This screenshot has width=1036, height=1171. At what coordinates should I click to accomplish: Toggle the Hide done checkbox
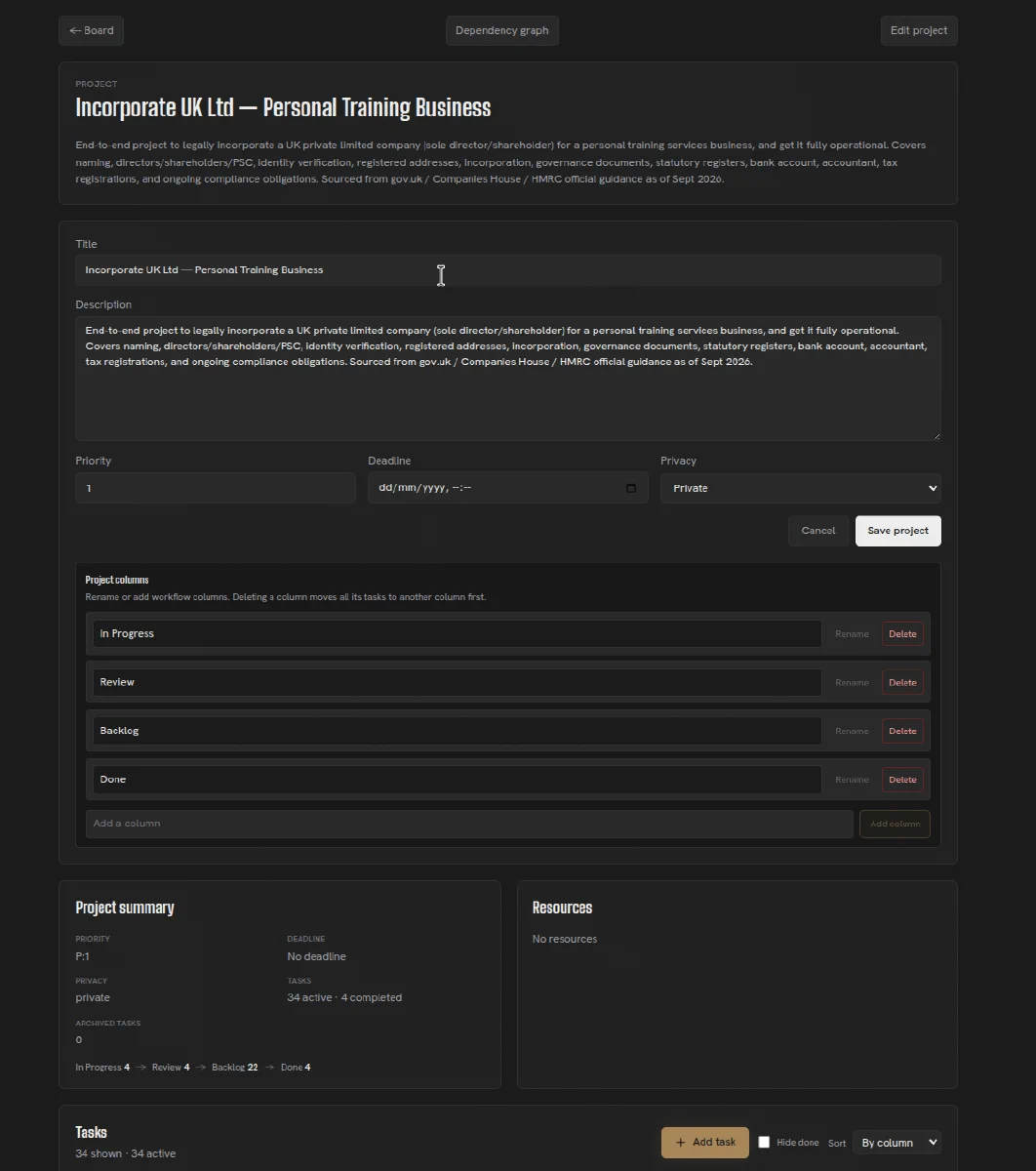tap(764, 1143)
